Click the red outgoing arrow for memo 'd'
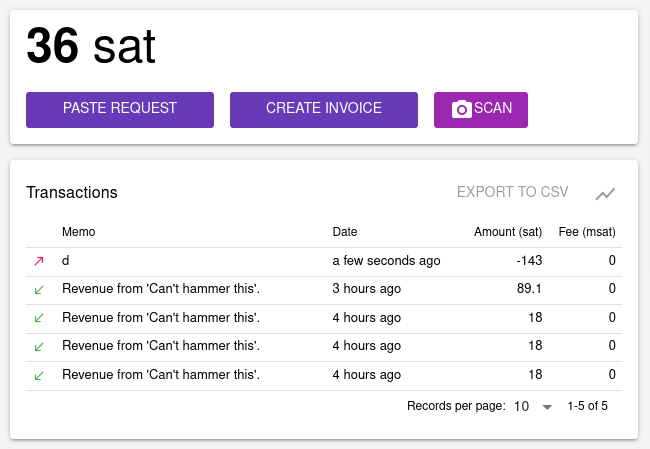650x449 pixels. (x=39, y=261)
